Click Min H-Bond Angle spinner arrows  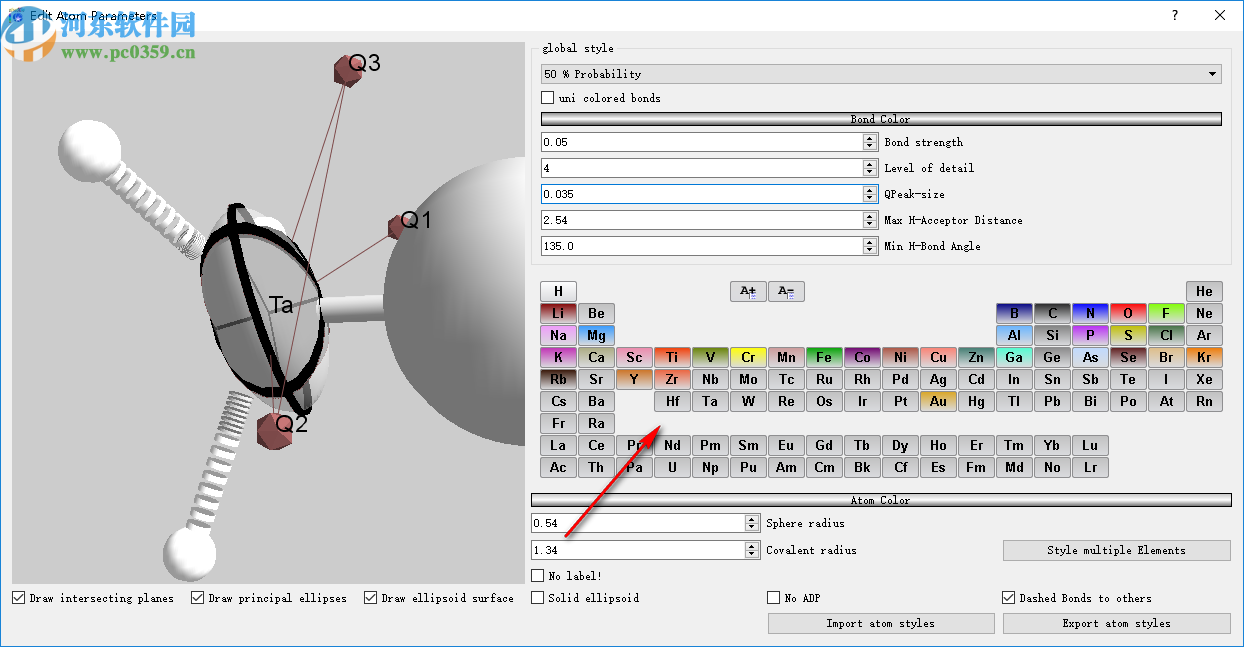pos(870,246)
